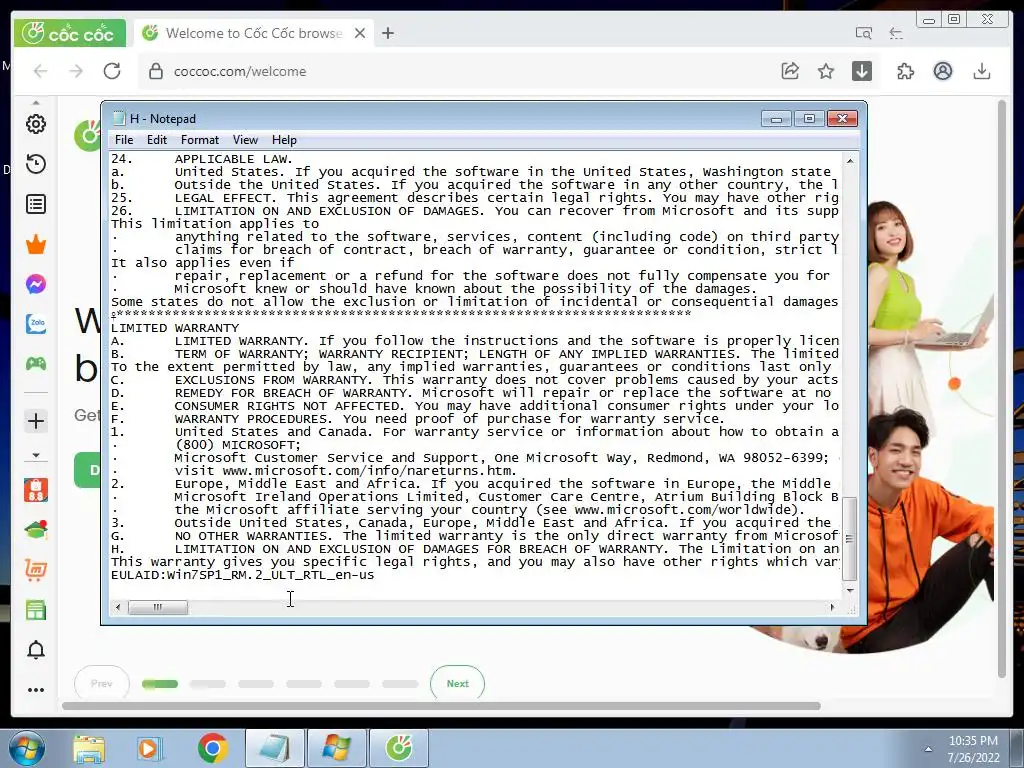Screen dimensions: 1024x768
Task: Click the EULAID line in Notepad
Action: click(242, 575)
